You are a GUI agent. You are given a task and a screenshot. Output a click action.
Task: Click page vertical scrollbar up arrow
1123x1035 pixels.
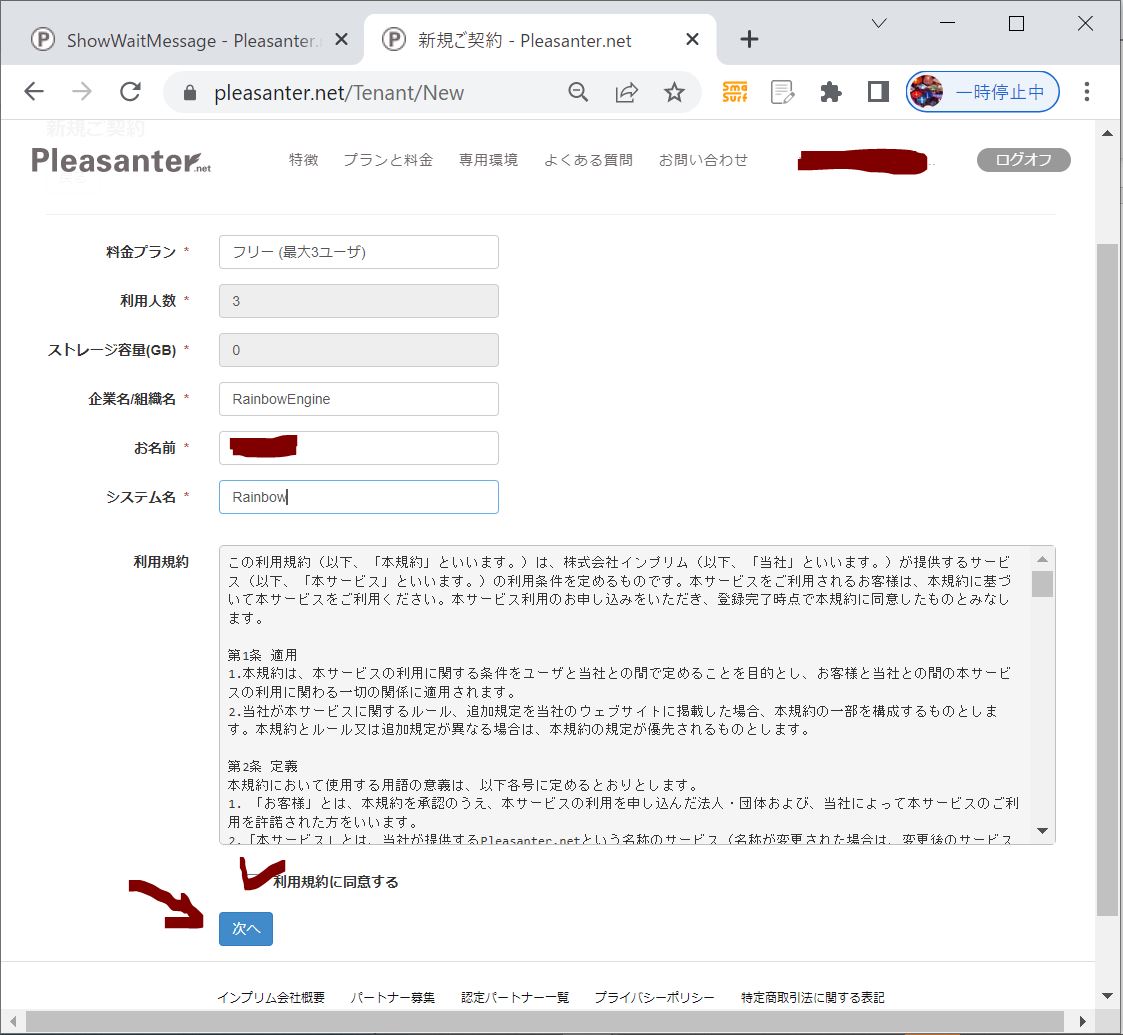click(x=1107, y=133)
